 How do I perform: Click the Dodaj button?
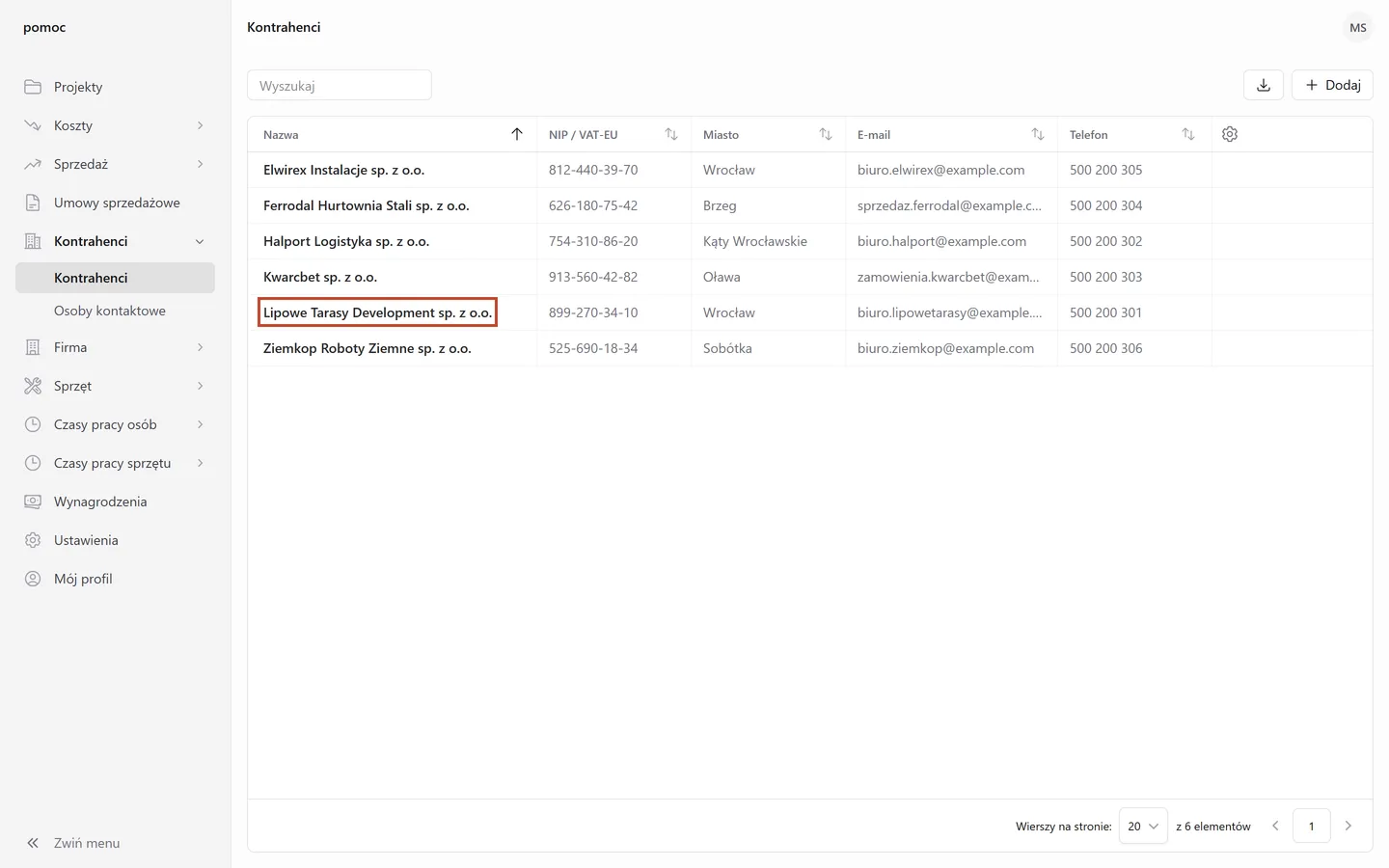pyautogui.click(x=1332, y=85)
